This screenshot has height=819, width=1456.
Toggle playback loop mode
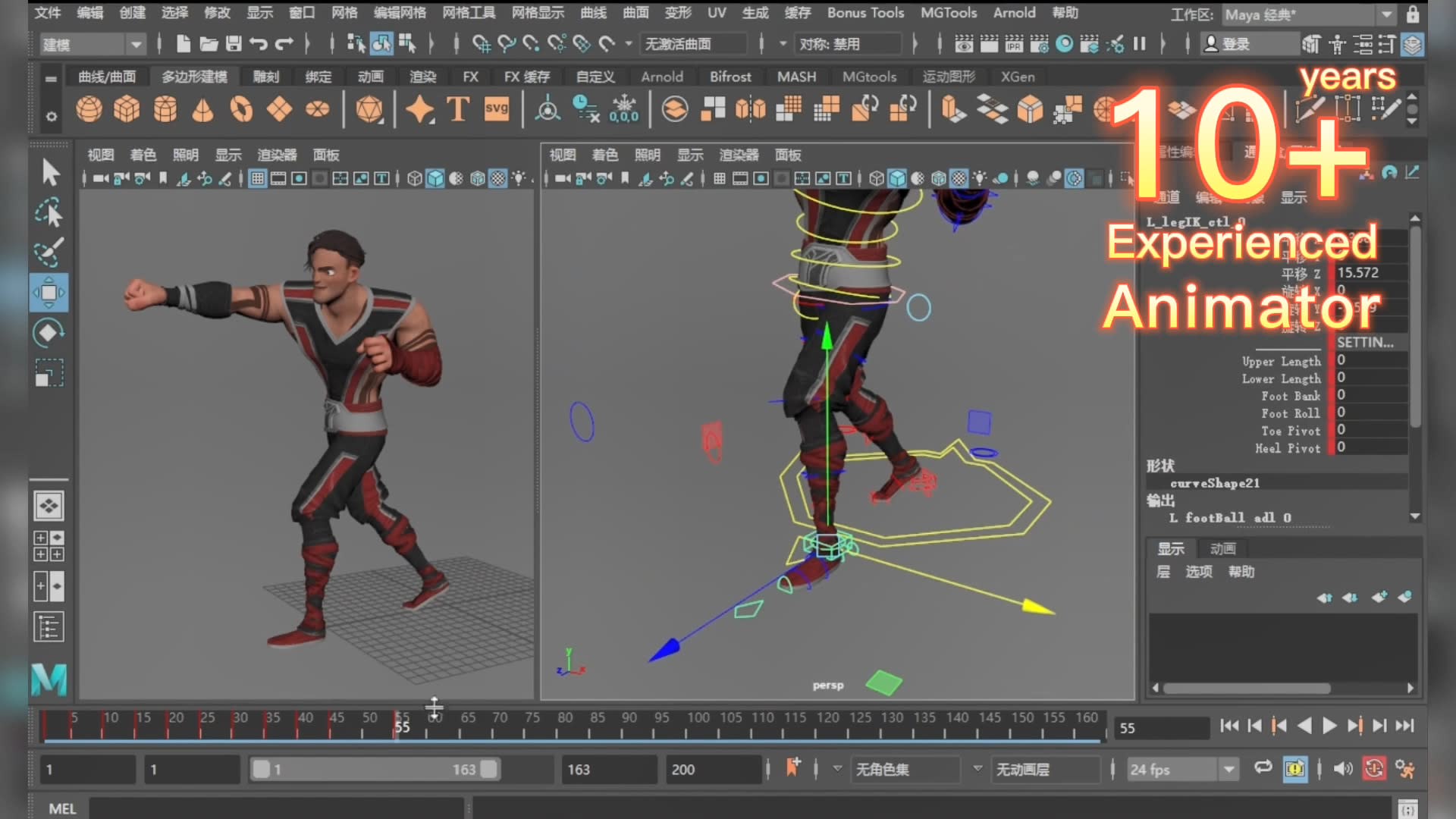(1263, 768)
